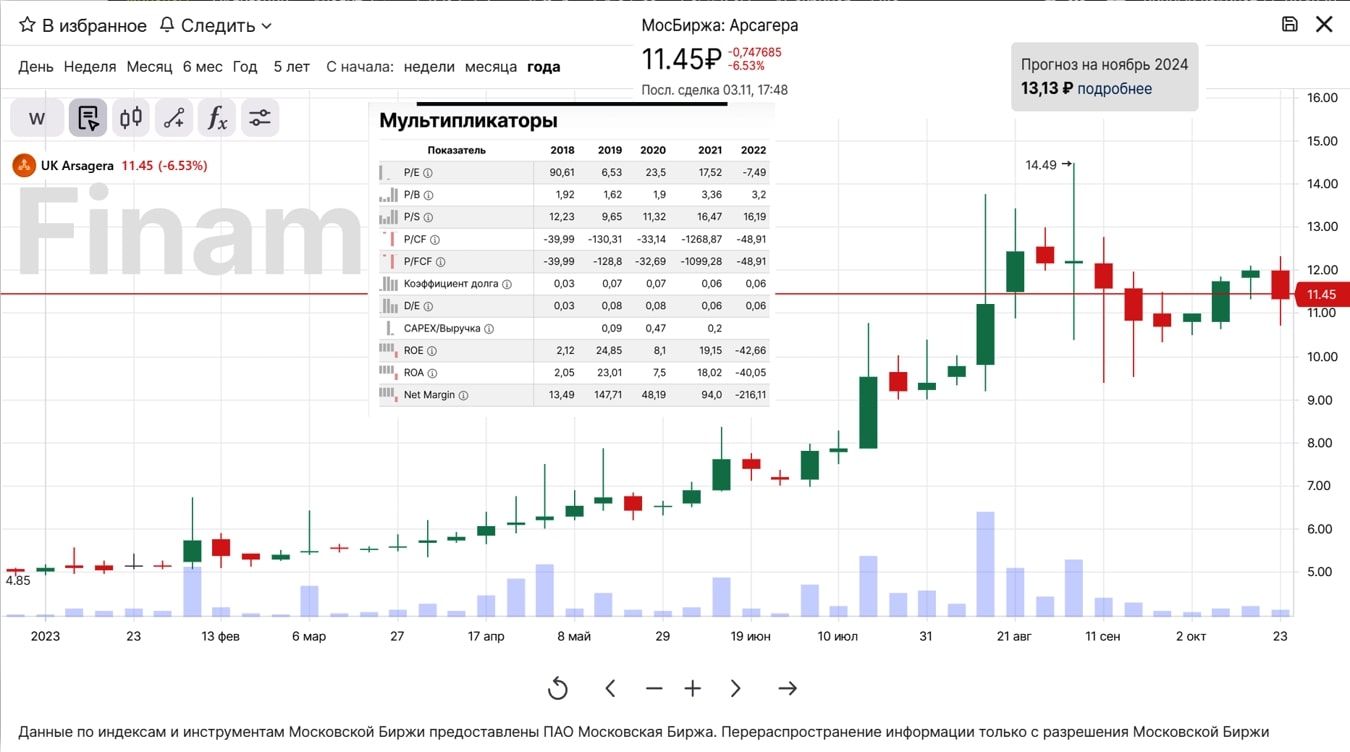Click the 4.85 low price marker

pyautogui.click(x=17, y=580)
